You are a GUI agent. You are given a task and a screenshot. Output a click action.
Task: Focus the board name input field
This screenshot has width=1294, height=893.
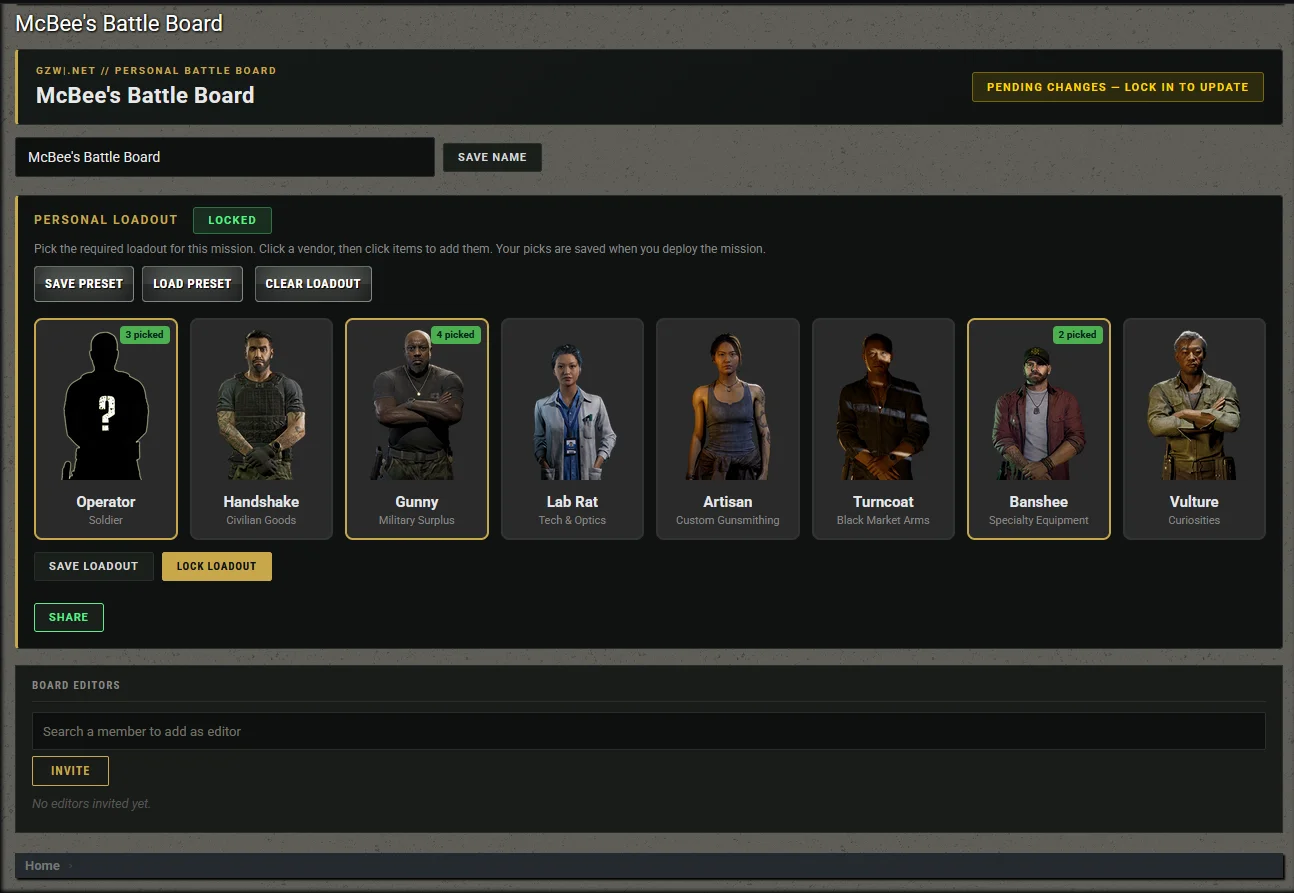pyautogui.click(x=225, y=157)
